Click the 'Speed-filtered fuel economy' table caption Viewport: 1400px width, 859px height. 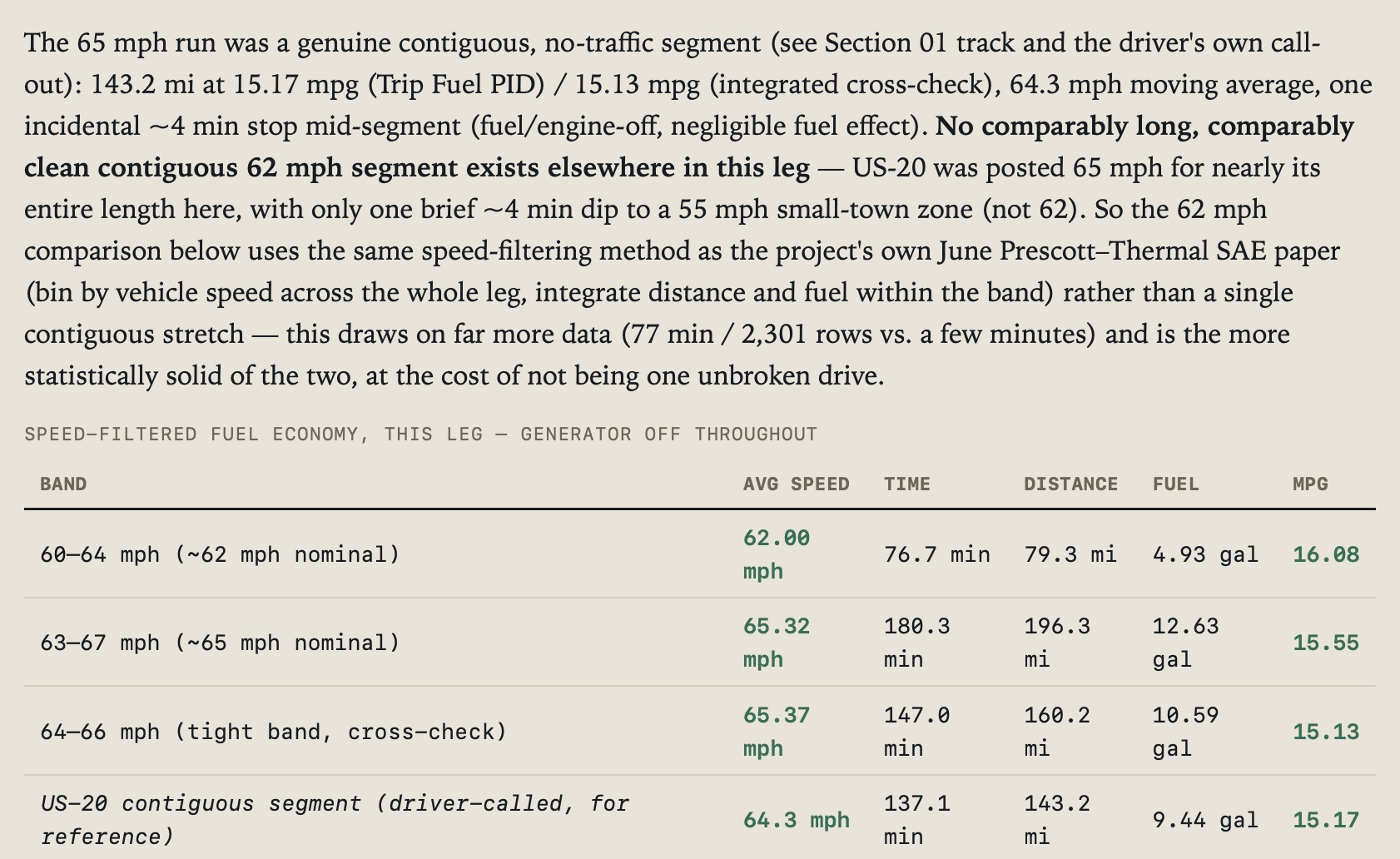coord(420,434)
